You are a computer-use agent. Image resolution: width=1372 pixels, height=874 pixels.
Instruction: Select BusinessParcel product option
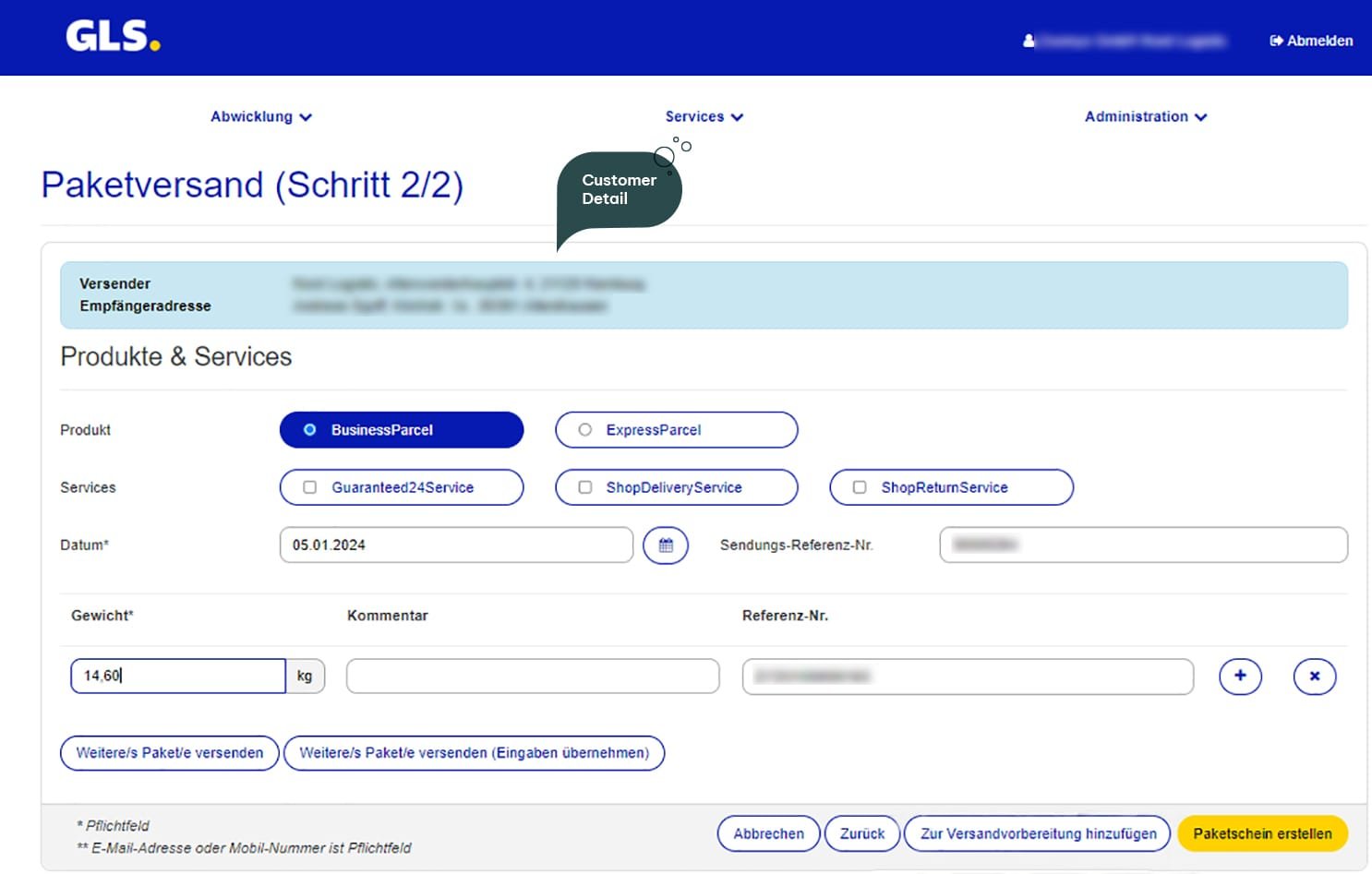point(402,430)
